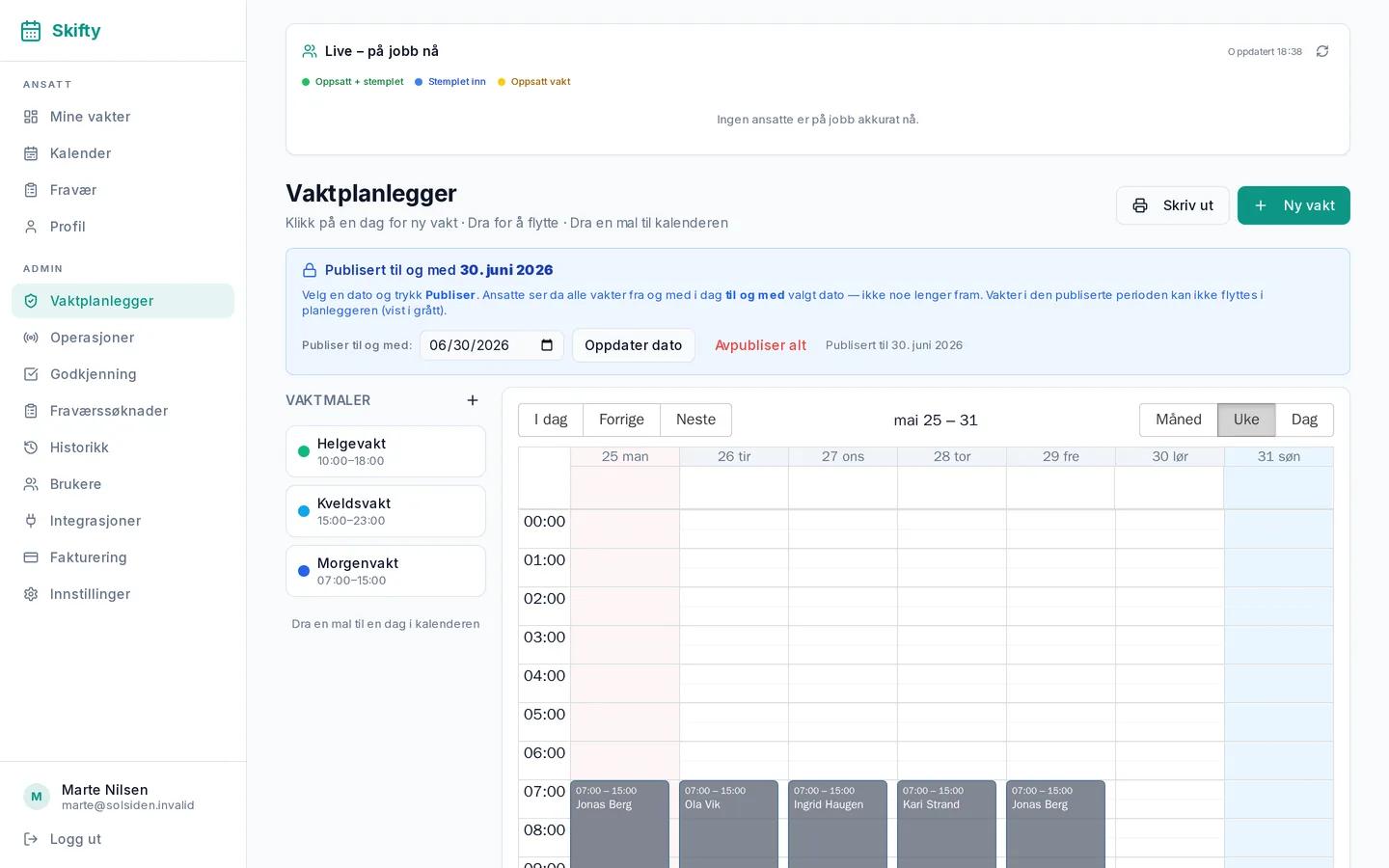Click the Integrasjoner plug icon
The height and width of the screenshot is (868, 1389).
(31, 521)
